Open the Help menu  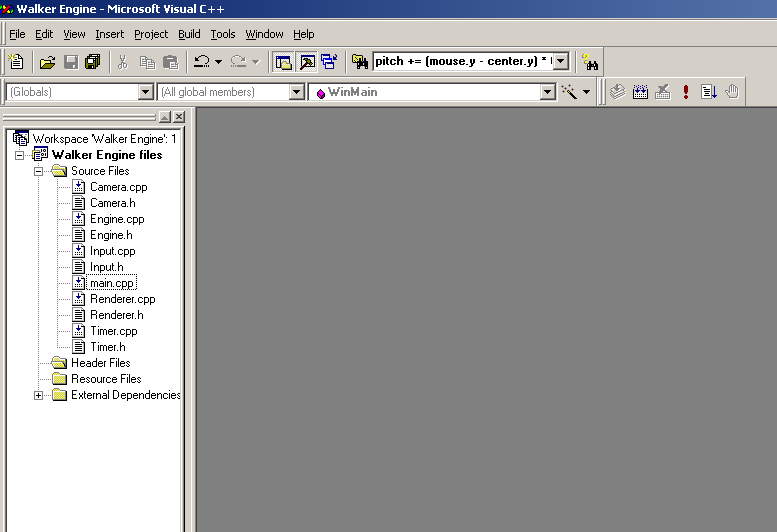point(304,34)
